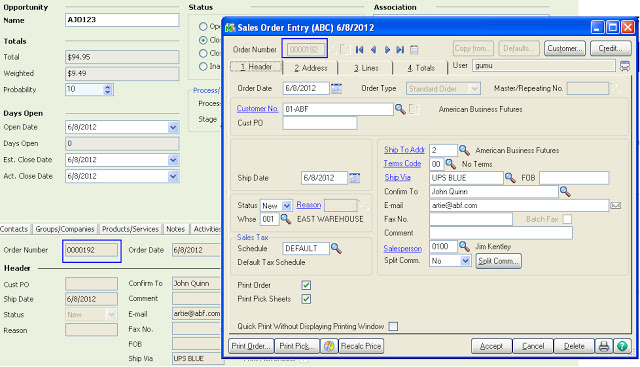
Task: Toggle Print Order checkbox
Action: (x=306, y=285)
